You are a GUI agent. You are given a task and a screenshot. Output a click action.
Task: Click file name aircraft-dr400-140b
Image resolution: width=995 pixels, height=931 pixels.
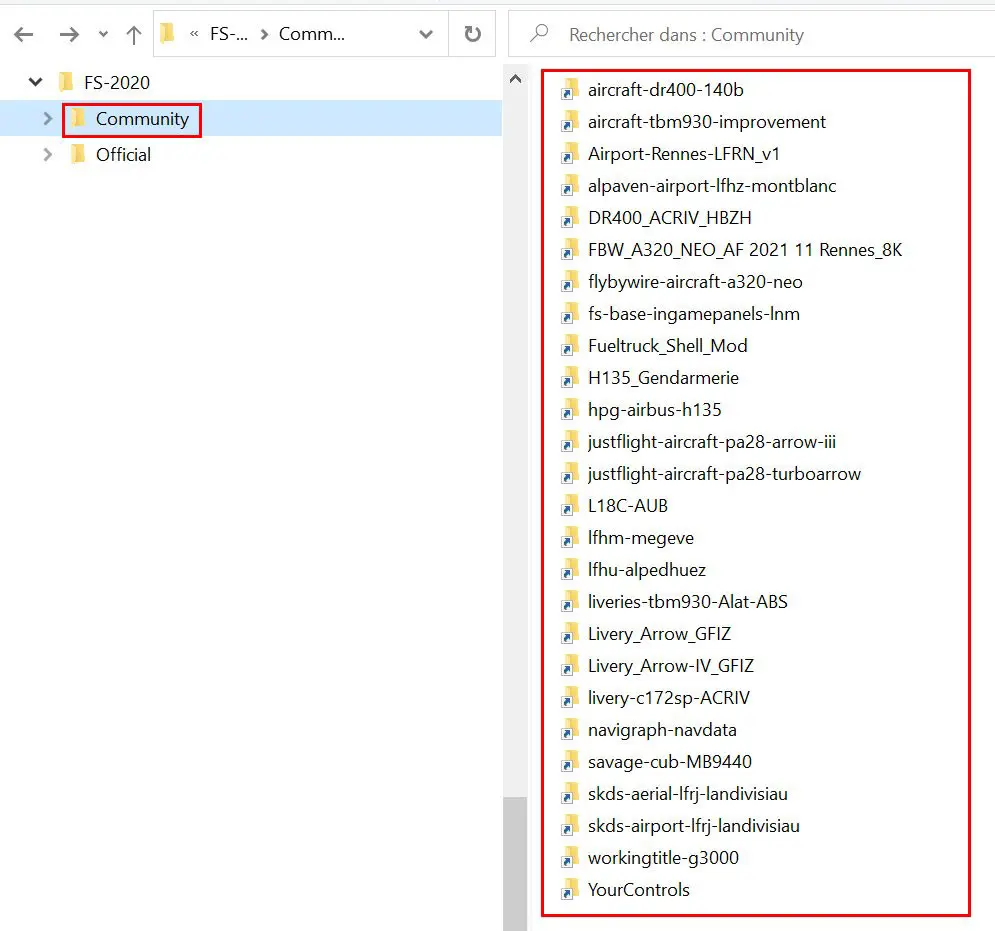[x=665, y=89]
